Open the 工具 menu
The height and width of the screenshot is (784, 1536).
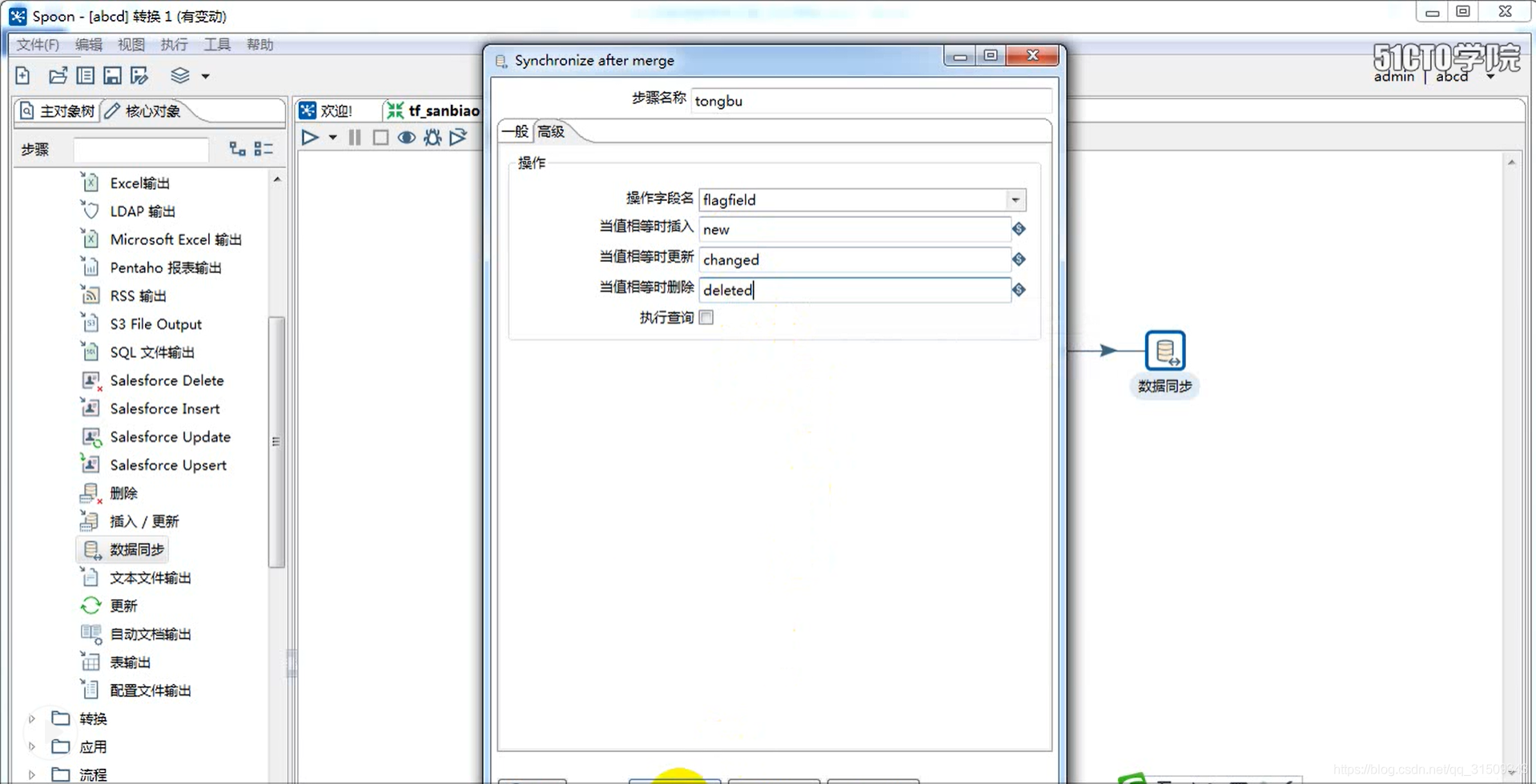tap(217, 45)
